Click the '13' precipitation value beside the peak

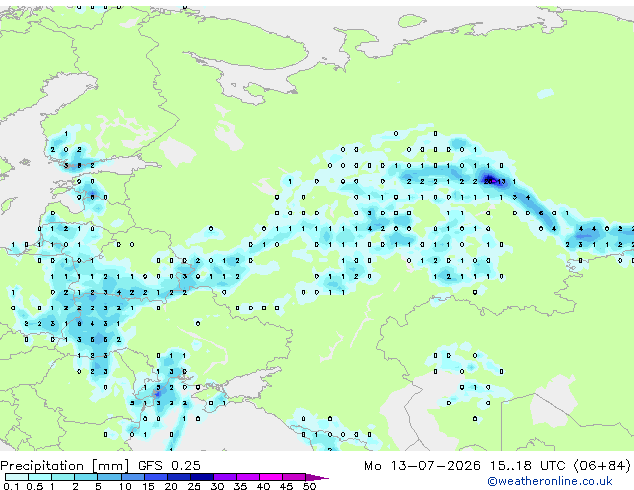pyautogui.click(x=501, y=182)
